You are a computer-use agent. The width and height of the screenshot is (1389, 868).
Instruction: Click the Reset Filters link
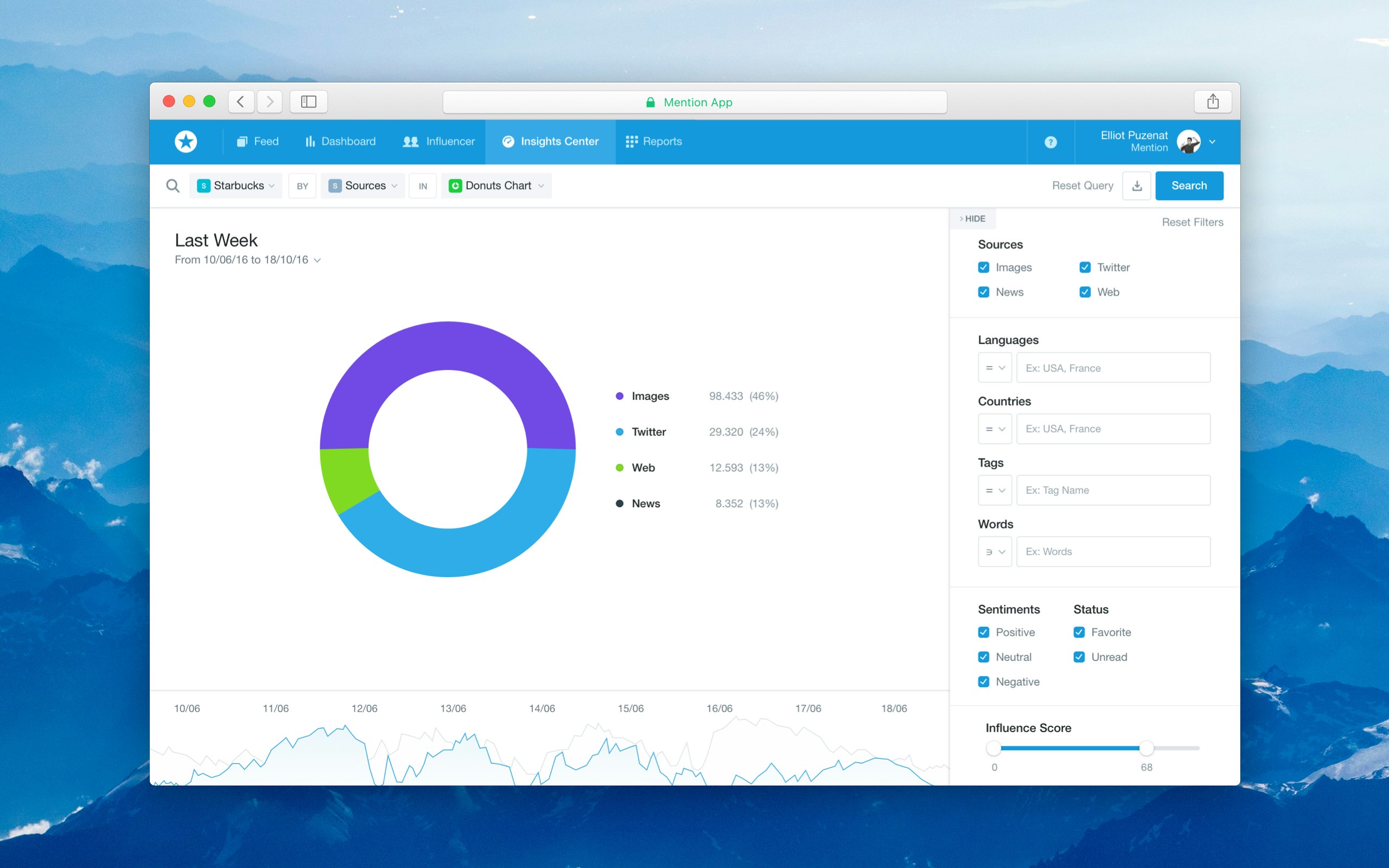point(1192,222)
